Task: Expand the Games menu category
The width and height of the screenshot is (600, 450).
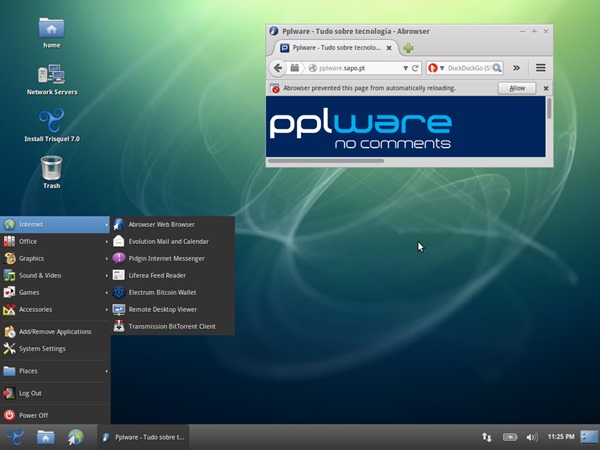Action: click(x=55, y=292)
